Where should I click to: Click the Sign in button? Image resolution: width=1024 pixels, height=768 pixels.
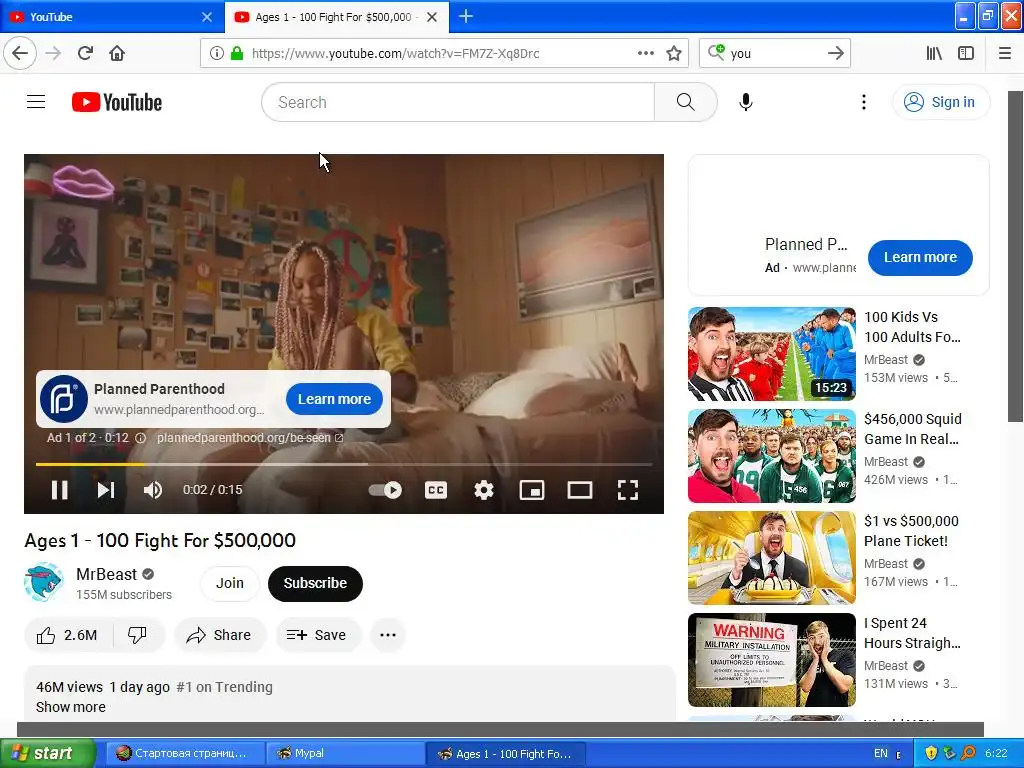tap(940, 102)
